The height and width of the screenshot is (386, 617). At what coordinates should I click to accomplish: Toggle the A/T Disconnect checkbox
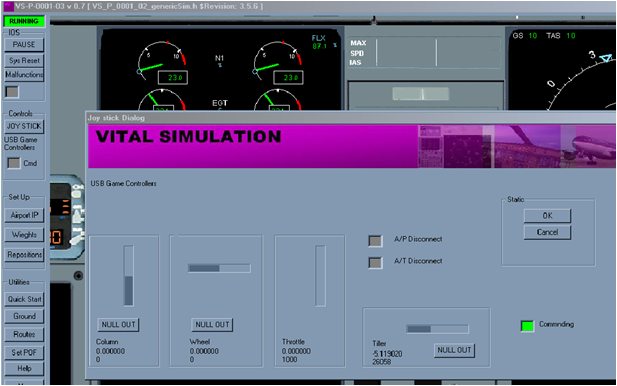click(375, 262)
